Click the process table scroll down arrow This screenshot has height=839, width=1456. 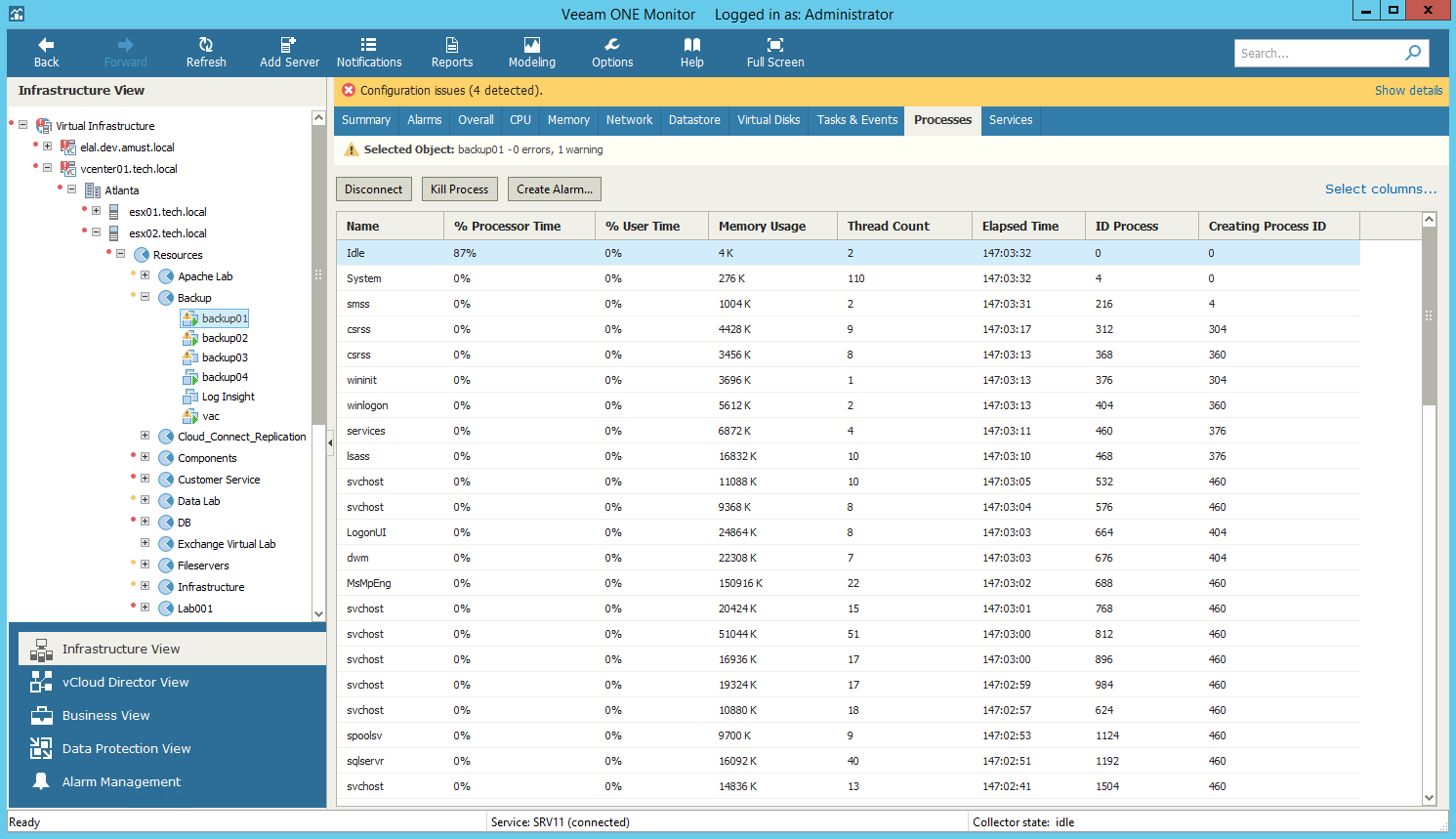(1429, 797)
